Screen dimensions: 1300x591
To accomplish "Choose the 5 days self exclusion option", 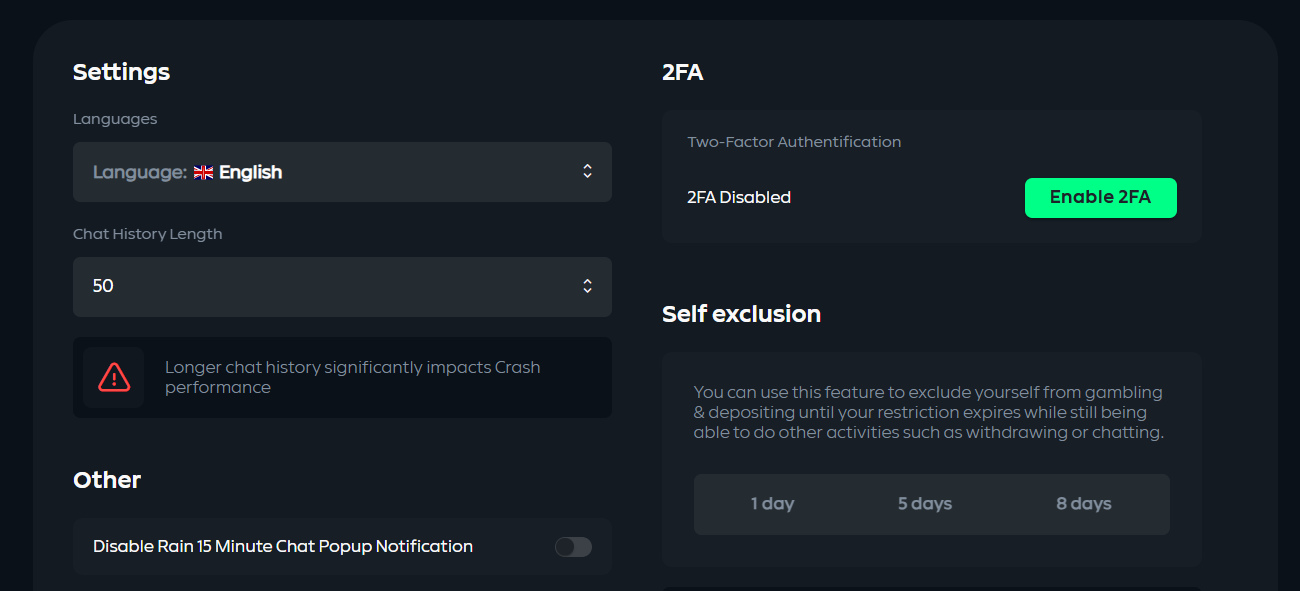I will 924,504.
